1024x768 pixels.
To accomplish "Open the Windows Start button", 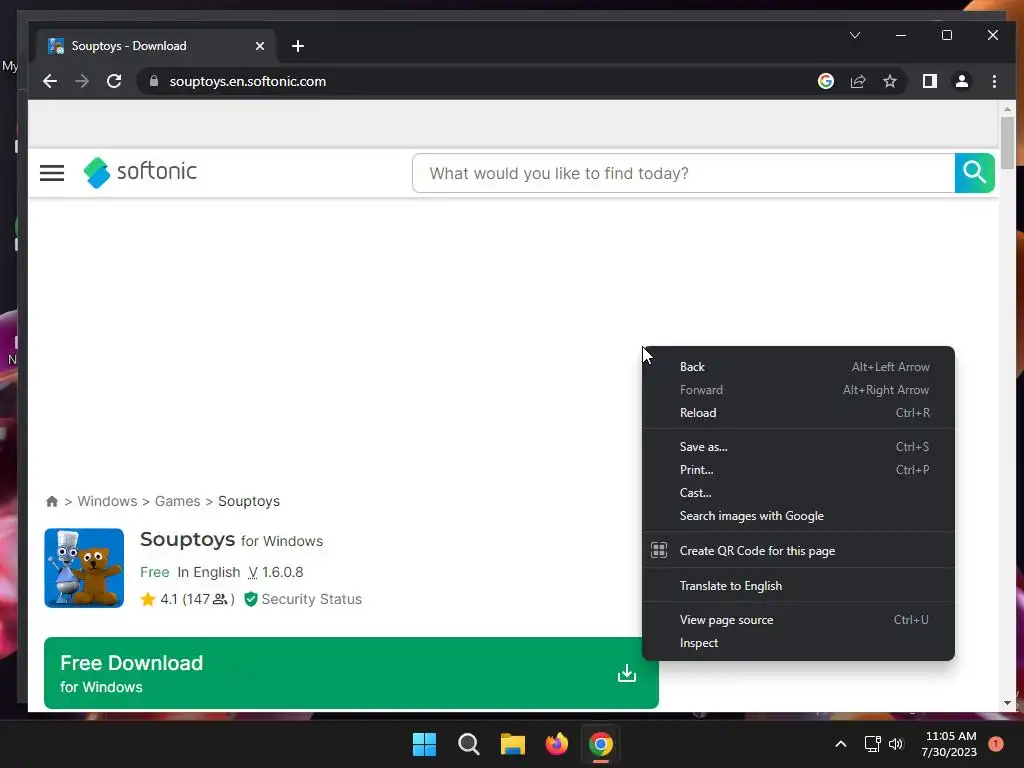I will click(424, 744).
